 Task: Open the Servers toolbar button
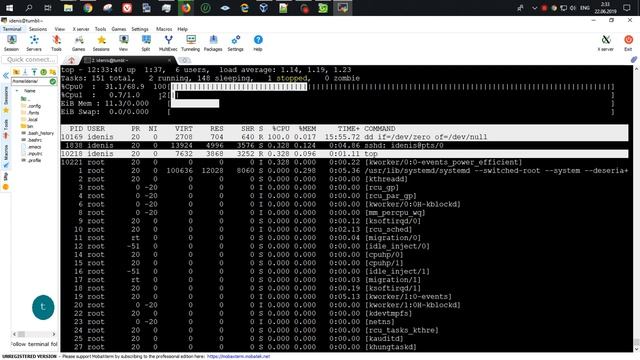[x=34, y=43]
